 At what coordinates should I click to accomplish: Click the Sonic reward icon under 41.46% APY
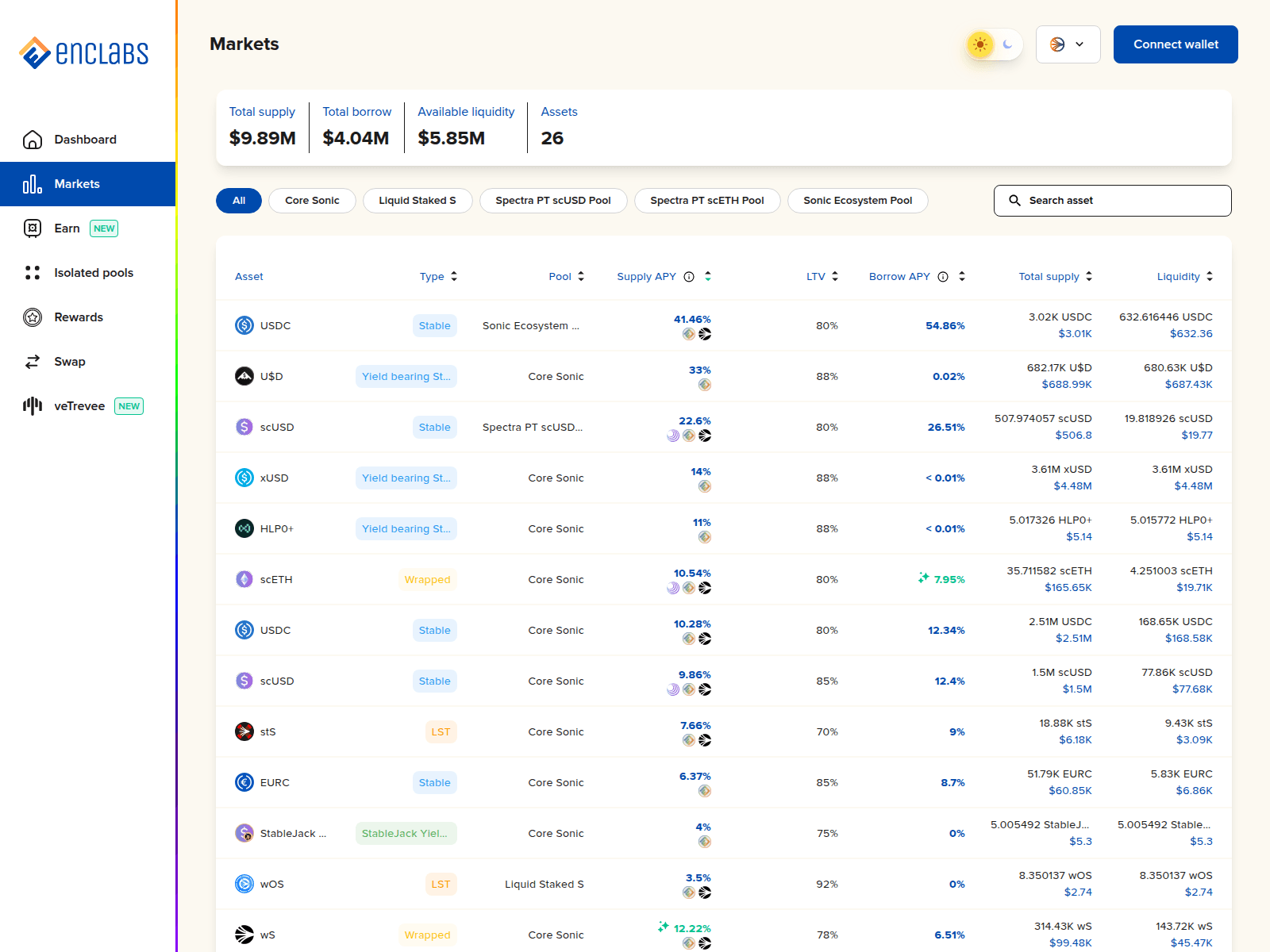[x=705, y=334]
